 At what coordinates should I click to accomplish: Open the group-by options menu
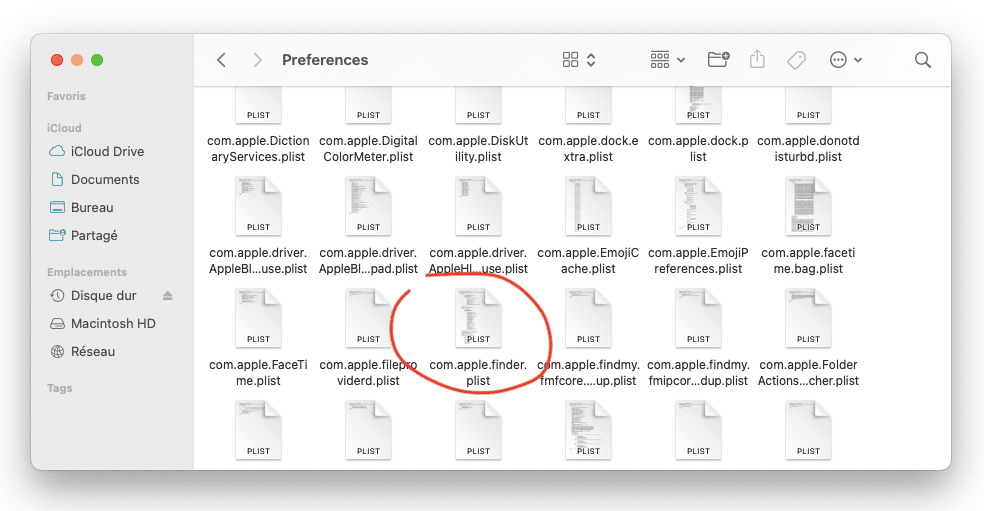pos(667,60)
